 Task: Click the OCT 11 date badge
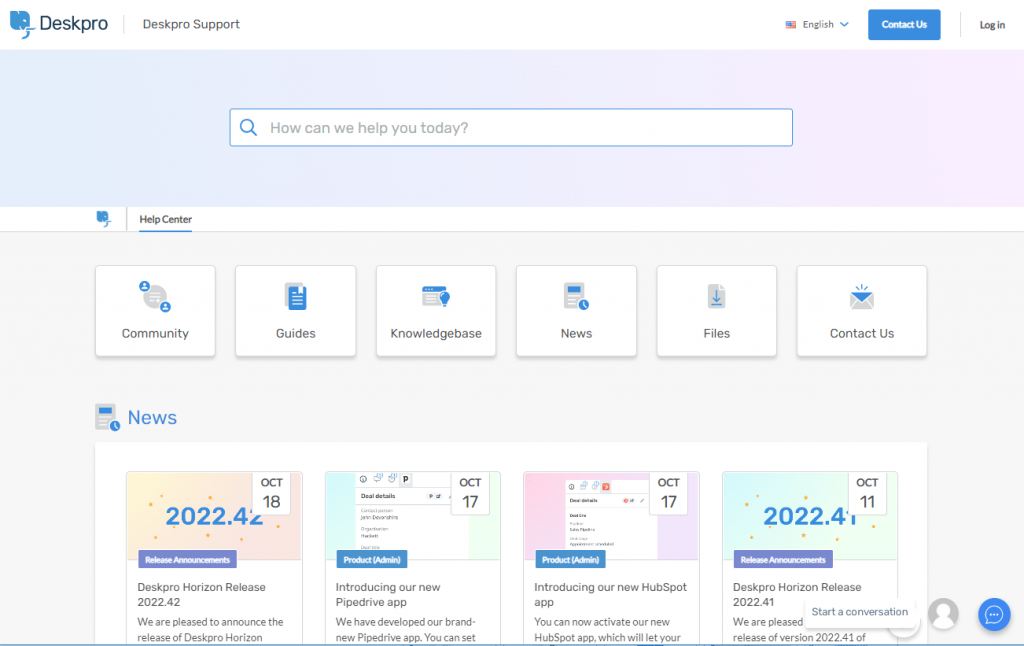pyautogui.click(x=867, y=493)
